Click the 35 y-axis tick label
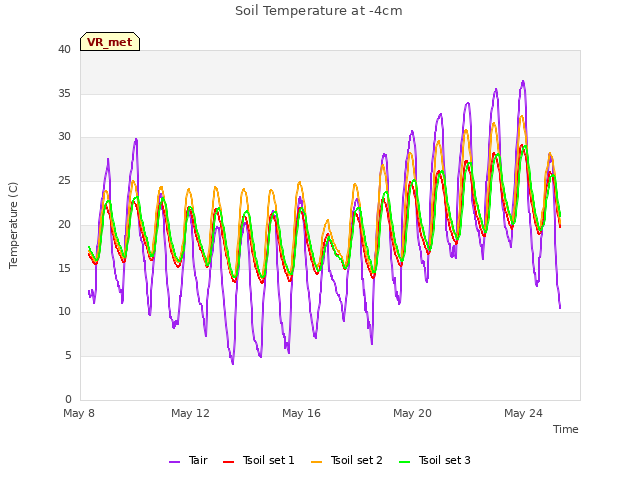This screenshot has width=640, height=480. point(64,93)
